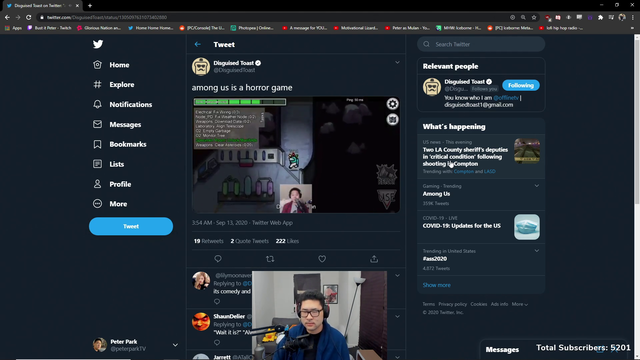Viewport: 640px width, 360px height.
Task: Open a new browser tab with plus
Action: tap(90, 6)
